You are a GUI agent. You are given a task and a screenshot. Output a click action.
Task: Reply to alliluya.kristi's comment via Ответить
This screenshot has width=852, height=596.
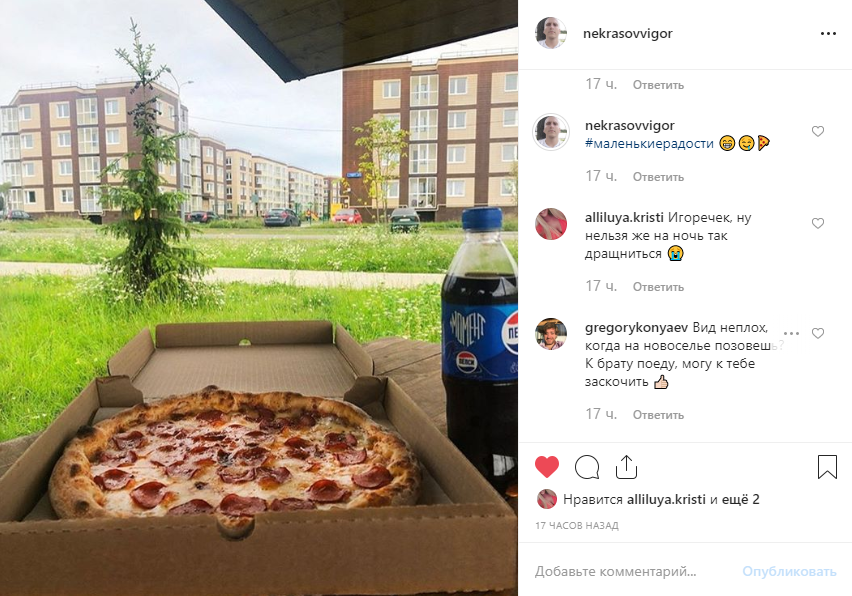click(658, 287)
